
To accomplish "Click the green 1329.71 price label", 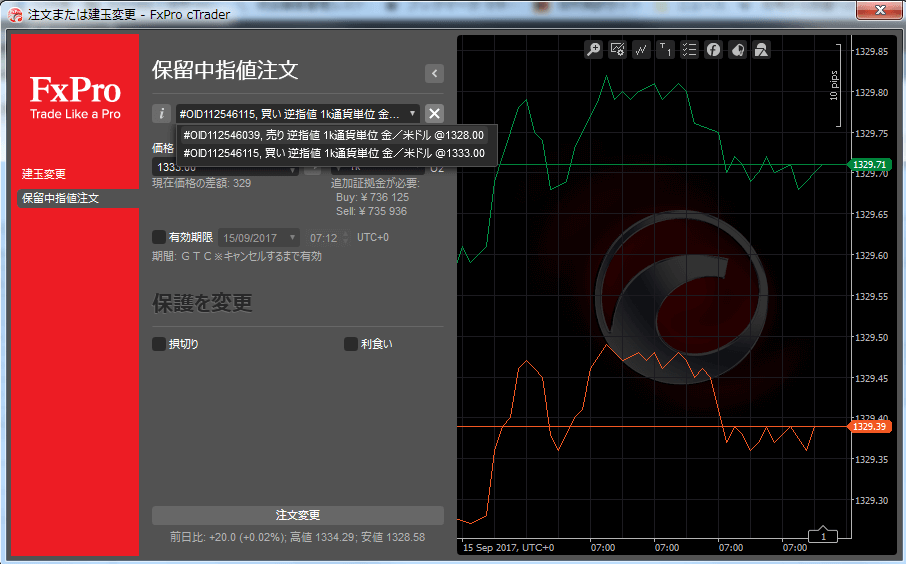I will tap(869, 165).
